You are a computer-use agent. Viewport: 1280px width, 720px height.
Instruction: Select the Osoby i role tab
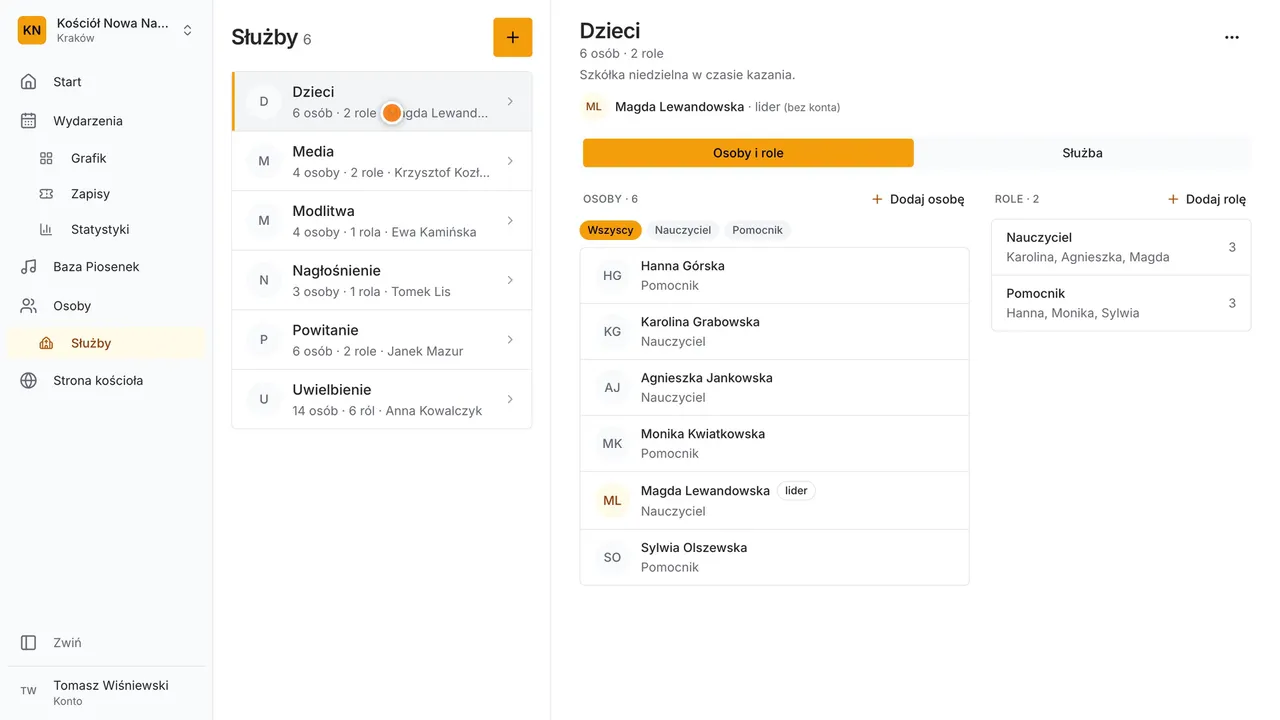click(x=748, y=153)
